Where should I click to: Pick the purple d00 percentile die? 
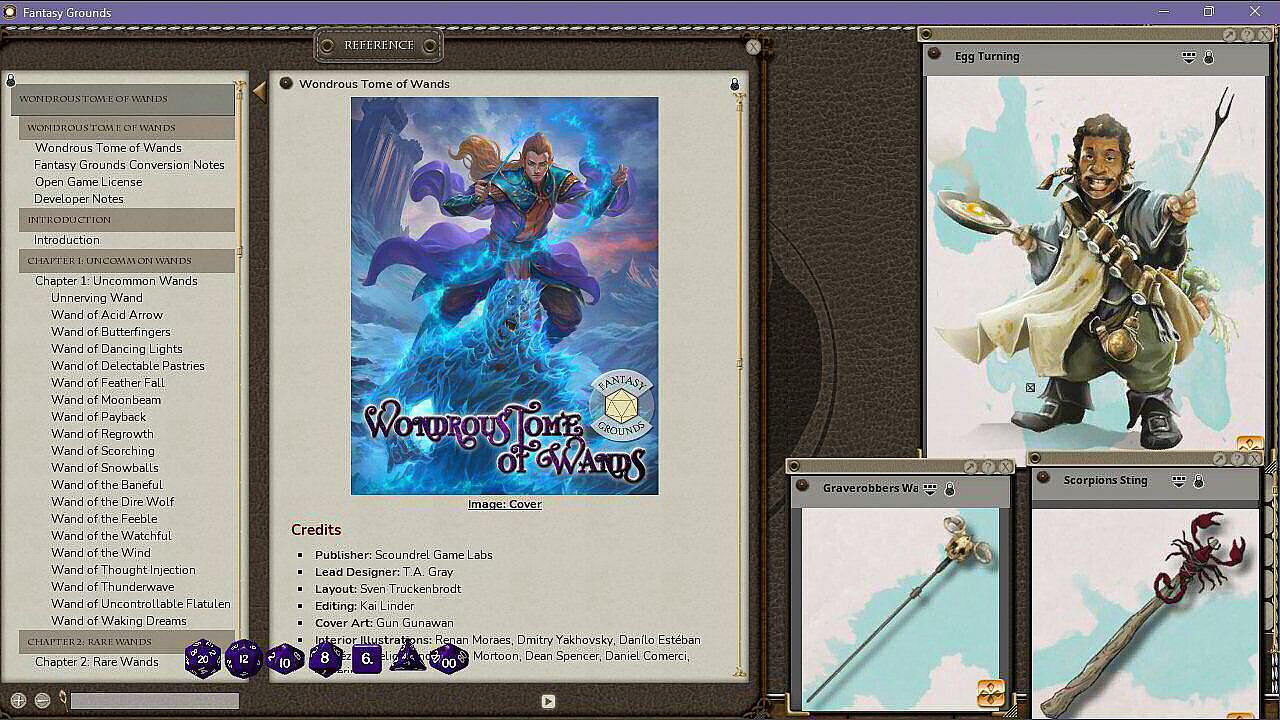pos(449,660)
